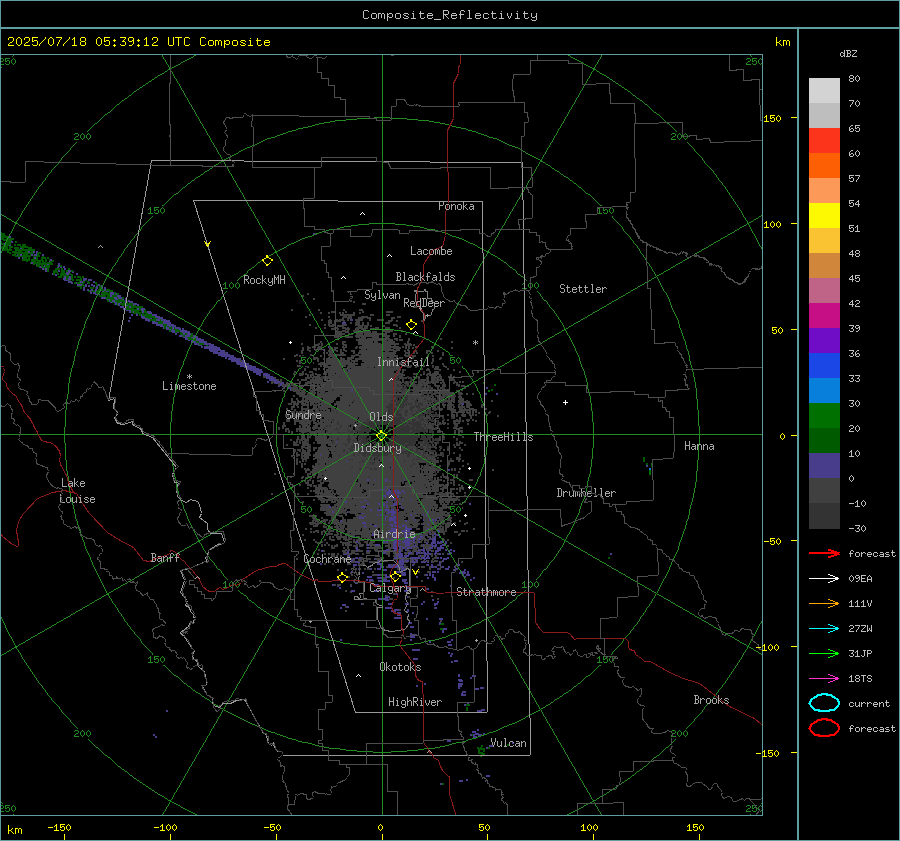Click the cyan current ellipse legend icon

click(824, 703)
